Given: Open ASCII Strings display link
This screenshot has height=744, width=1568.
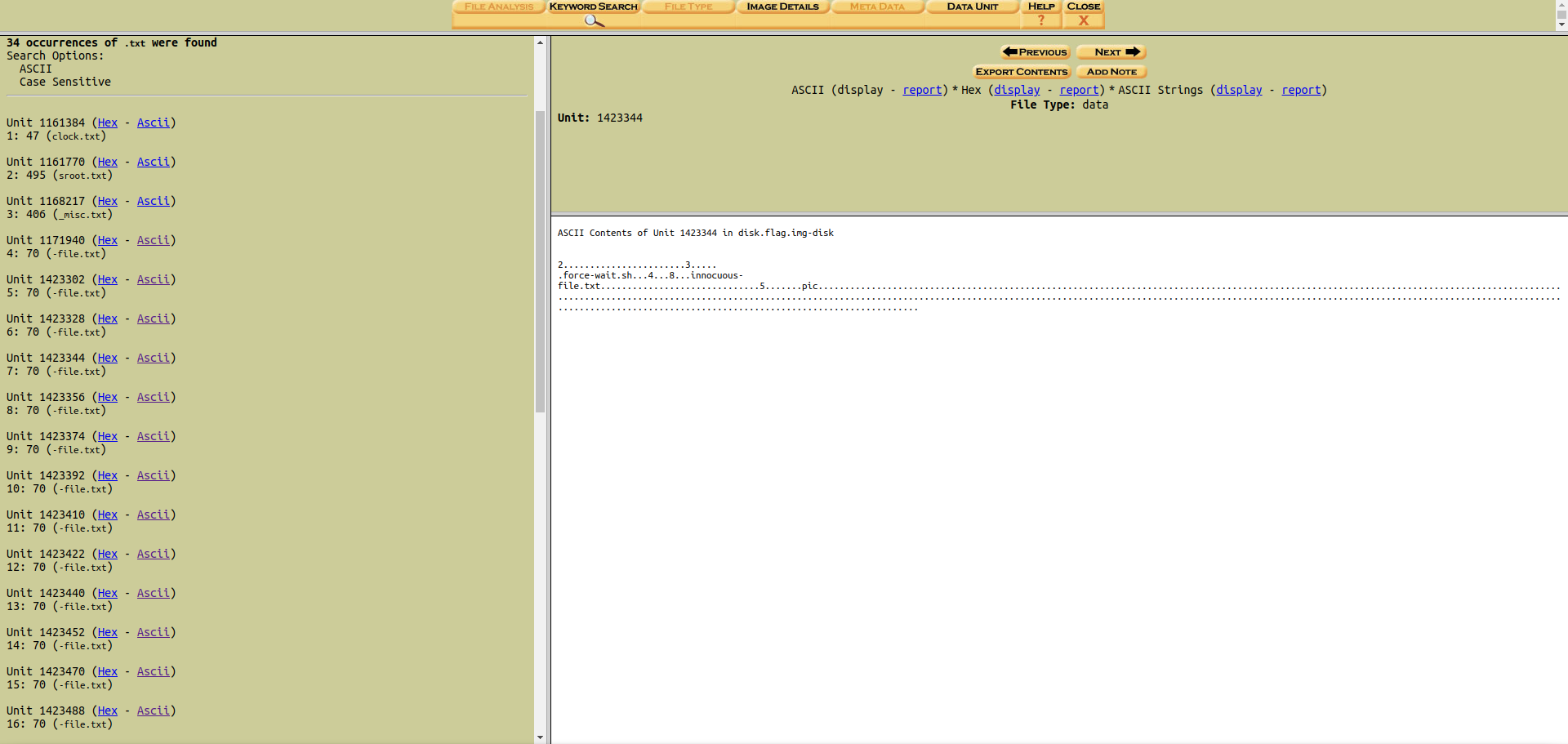Looking at the screenshot, I should (1239, 90).
